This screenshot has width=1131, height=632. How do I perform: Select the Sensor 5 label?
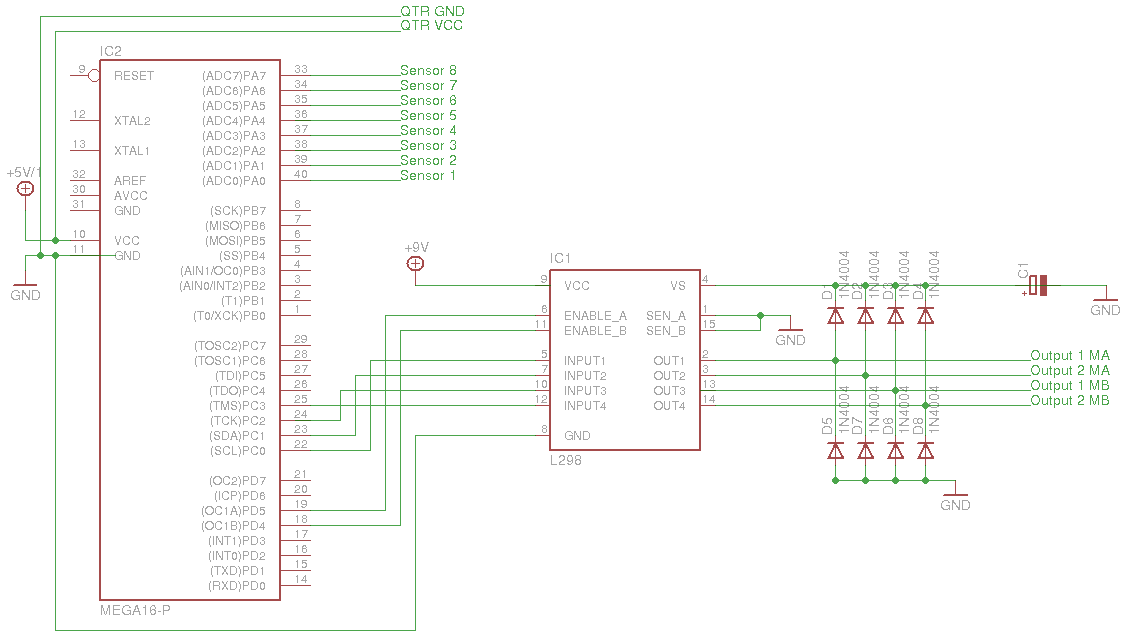coord(428,115)
